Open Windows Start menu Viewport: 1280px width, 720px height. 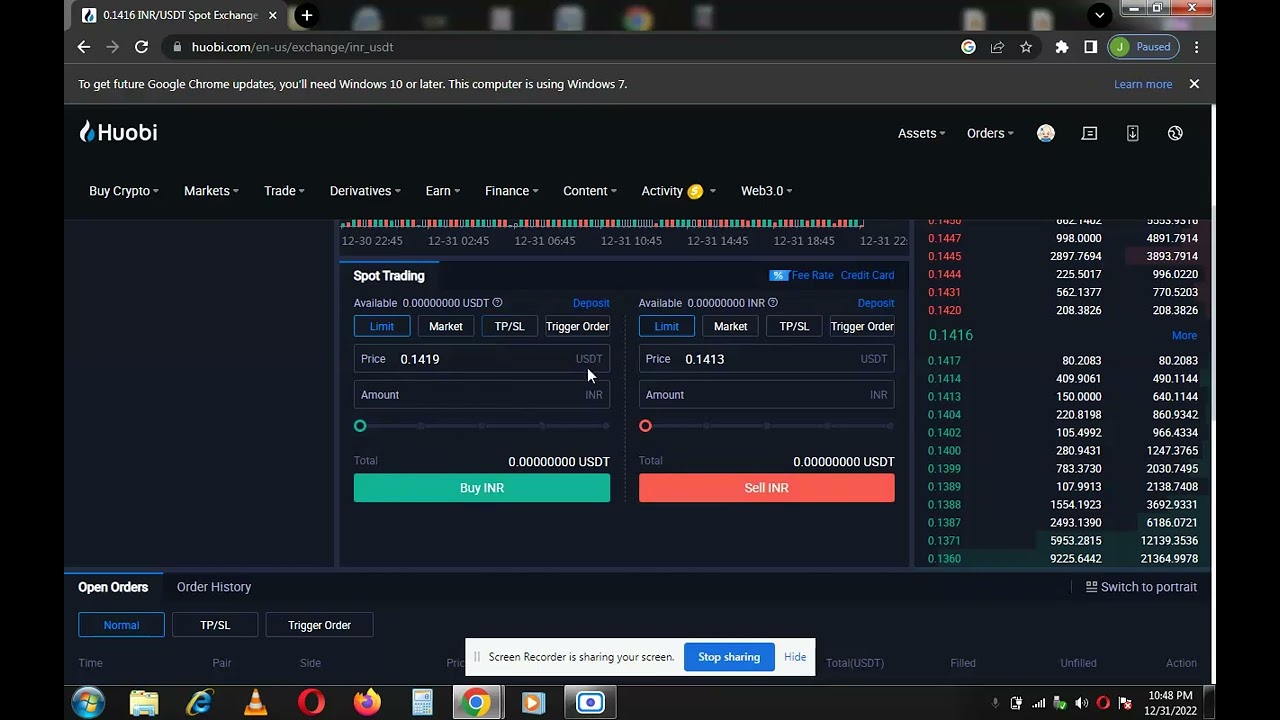(x=88, y=703)
